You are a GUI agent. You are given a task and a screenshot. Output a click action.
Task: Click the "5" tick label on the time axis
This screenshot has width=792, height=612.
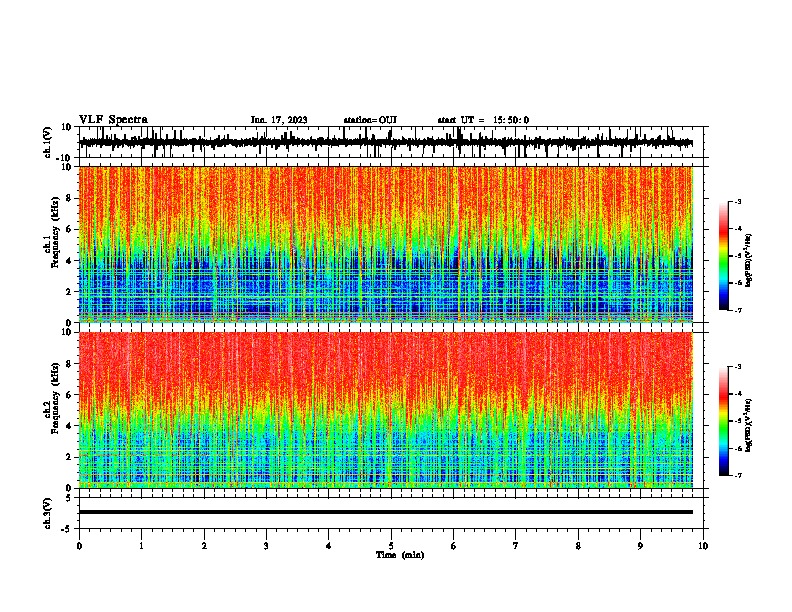(x=391, y=546)
